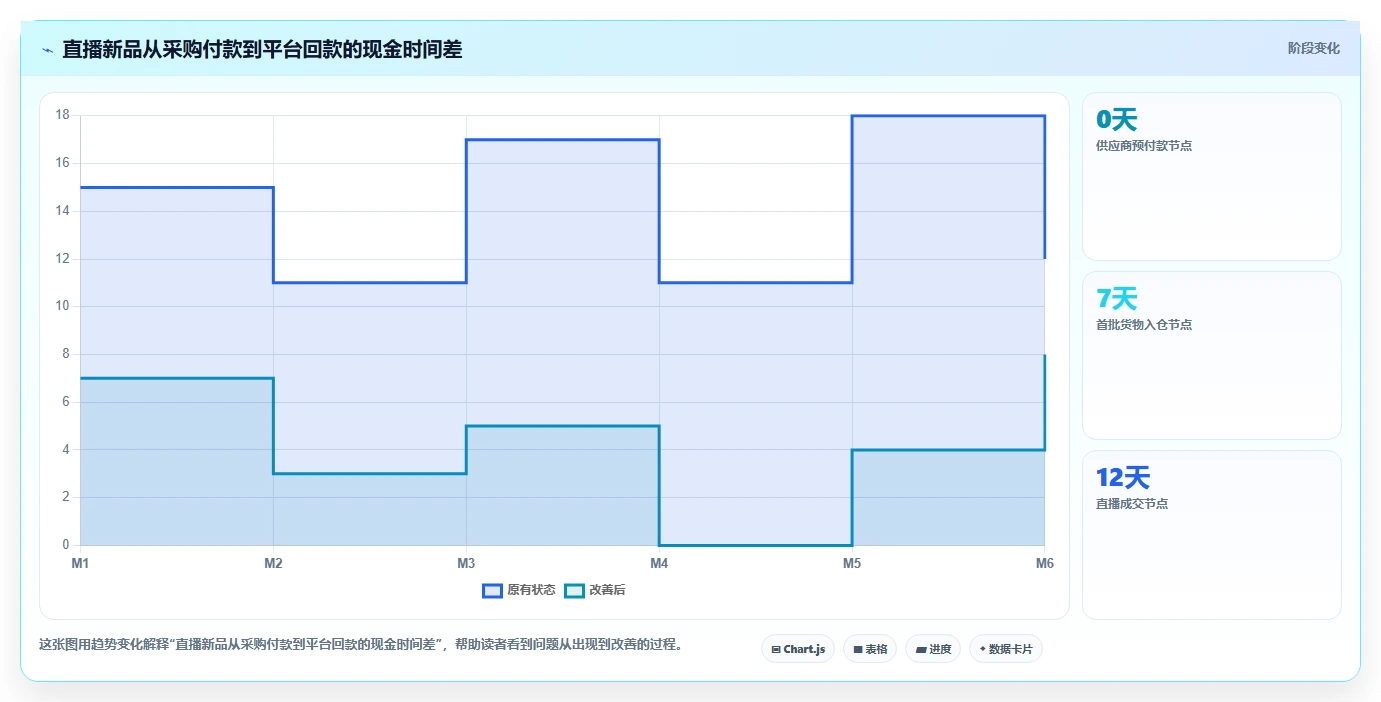Click the 阶段变化 label in header

(x=1313, y=48)
